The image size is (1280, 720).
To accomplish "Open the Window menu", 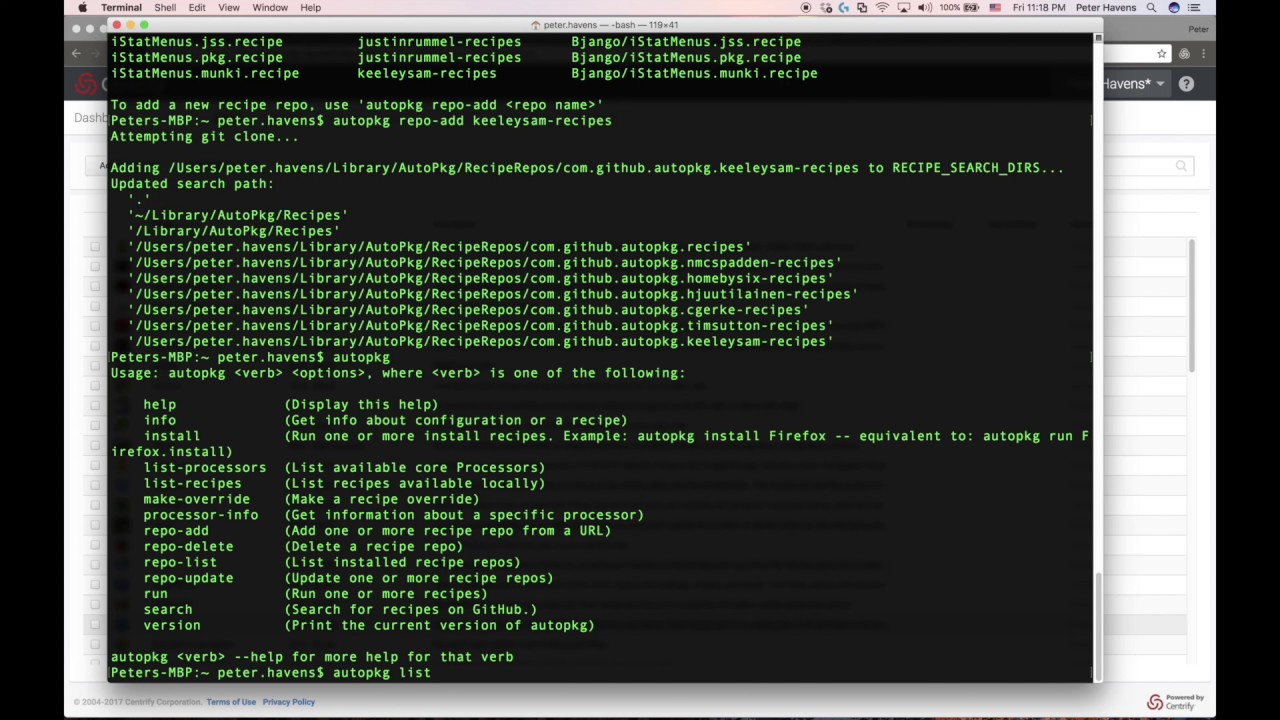I will tap(270, 7).
